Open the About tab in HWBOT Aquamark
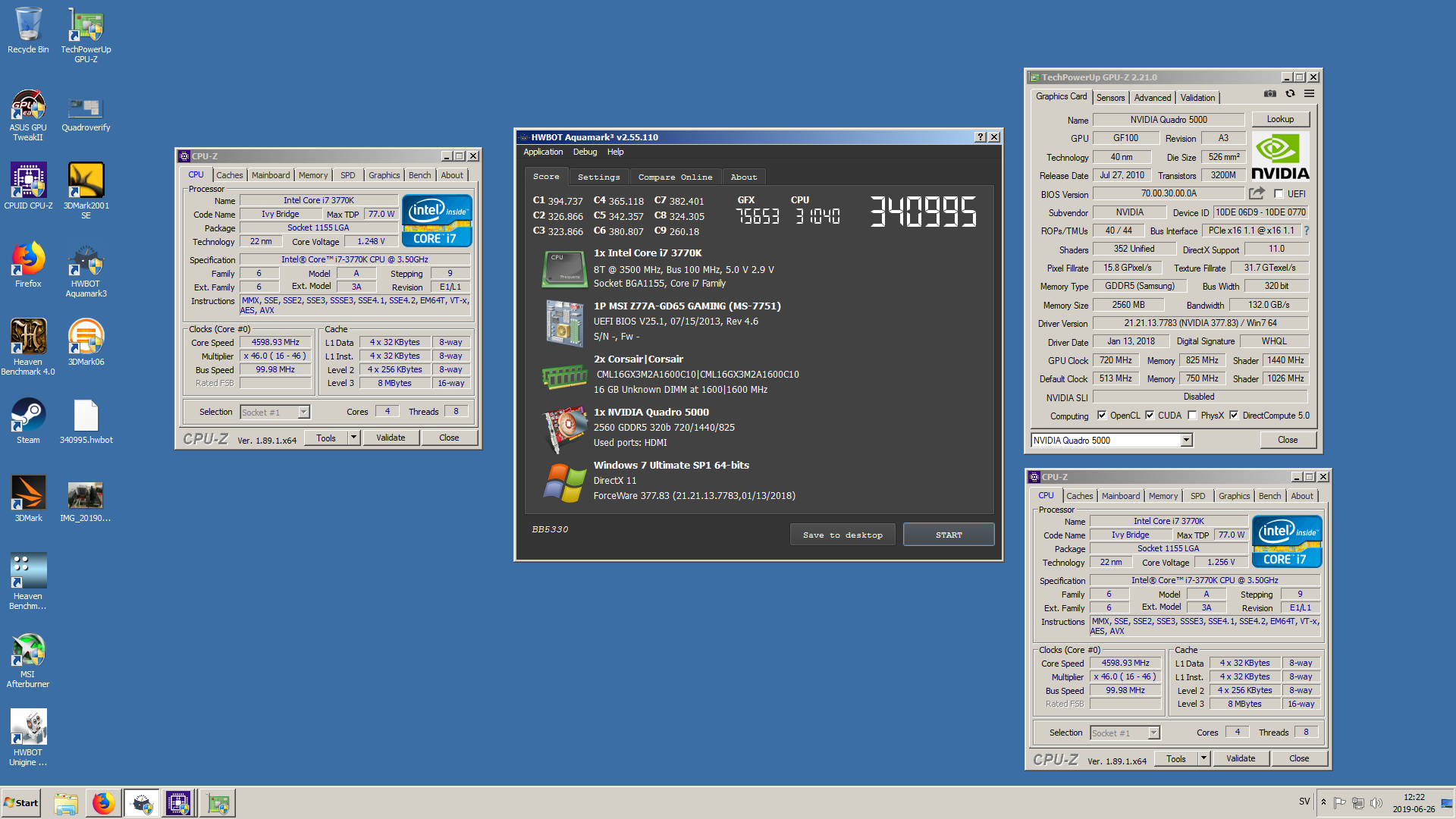The height and width of the screenshot is (819, 1456). pos(743,177)
